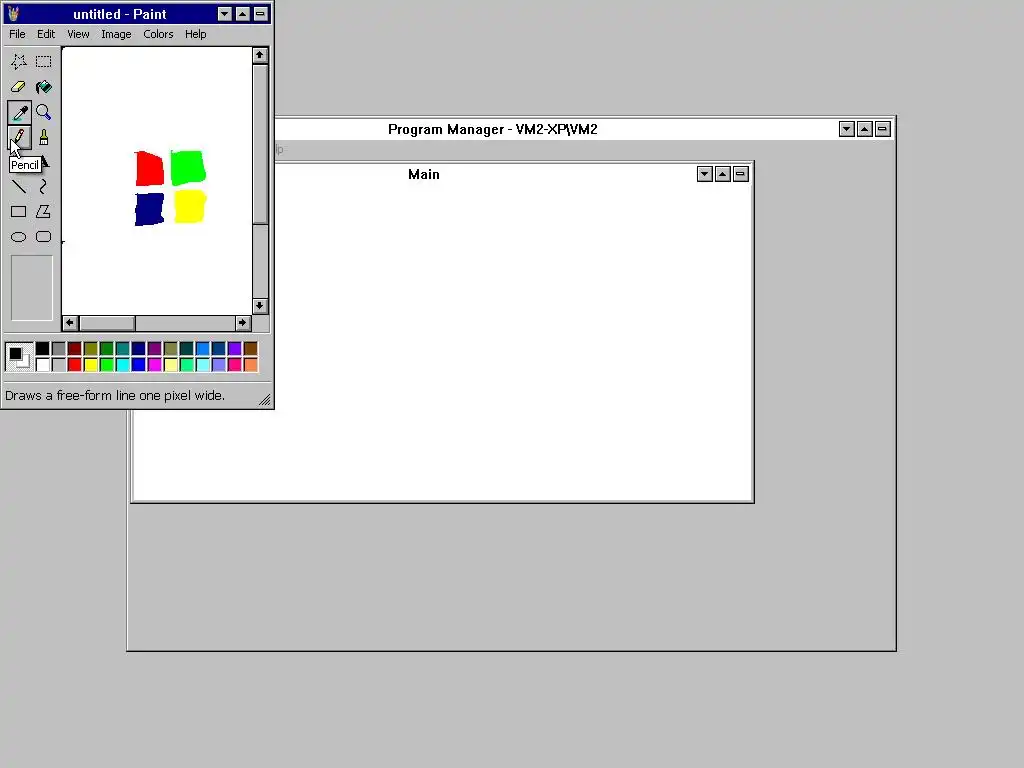Screen dimensions: 1024x768
Task: Click the canvas scroll right arrow
Action: pyautogui.click(x=242, y=323)
